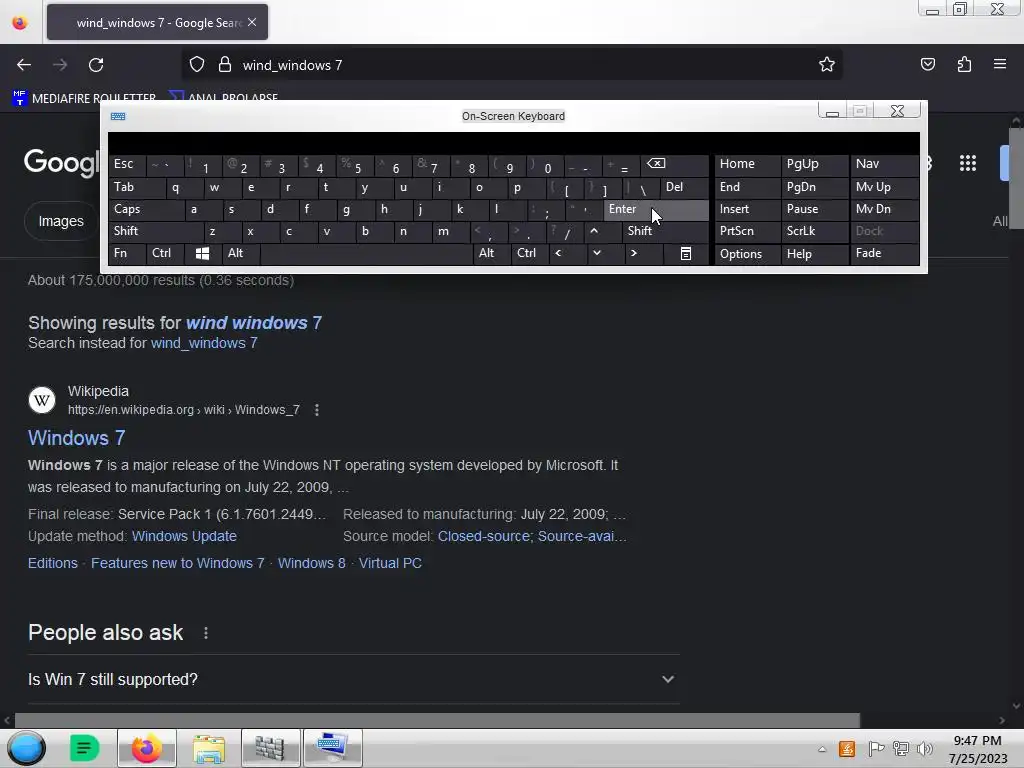Close the wind_windows 7 browser tab
Image resolution: width=1024 pixels, height=768 pixels.
tap(252, 22)
